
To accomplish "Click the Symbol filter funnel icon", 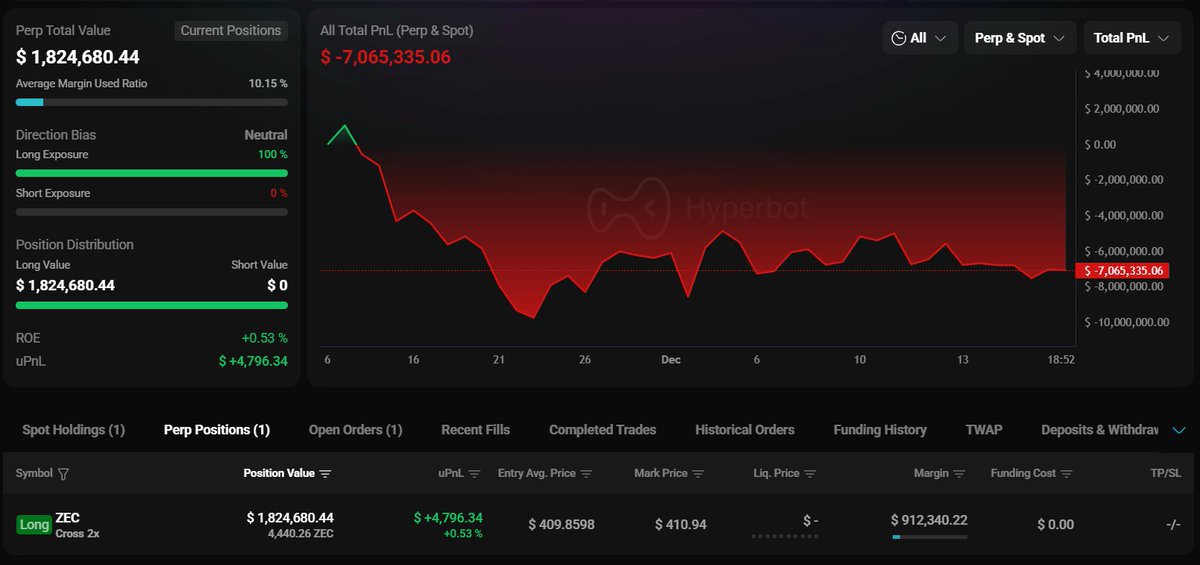I will 64,474.
